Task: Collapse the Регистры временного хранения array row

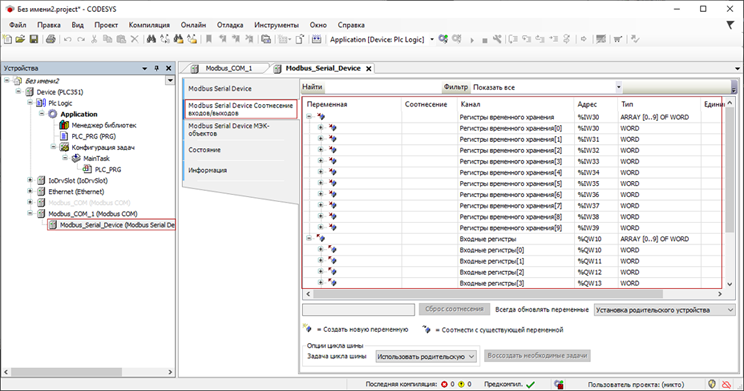Action: click(309, 116)
